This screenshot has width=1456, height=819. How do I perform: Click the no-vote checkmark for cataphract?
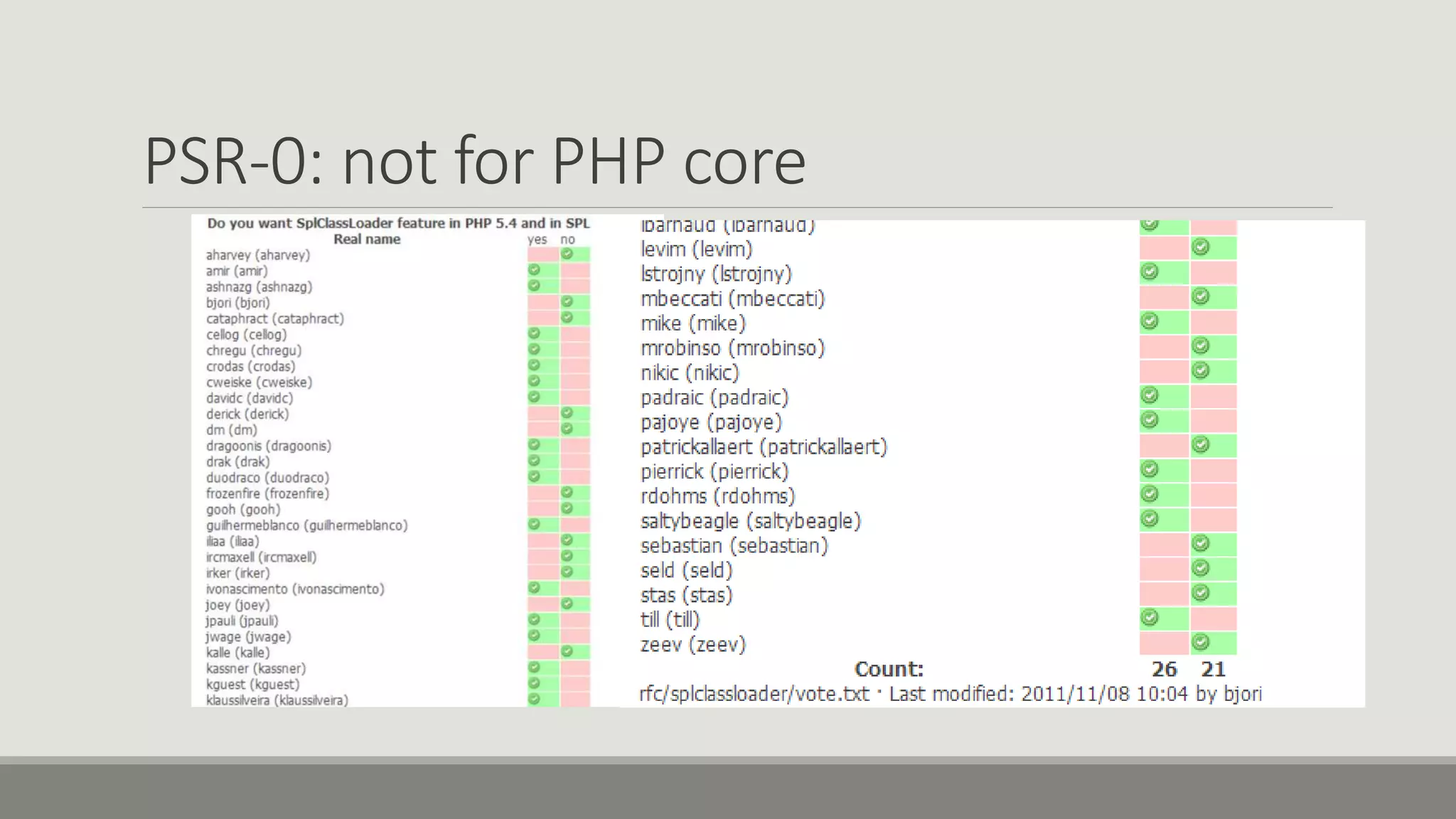pos(567,317)
